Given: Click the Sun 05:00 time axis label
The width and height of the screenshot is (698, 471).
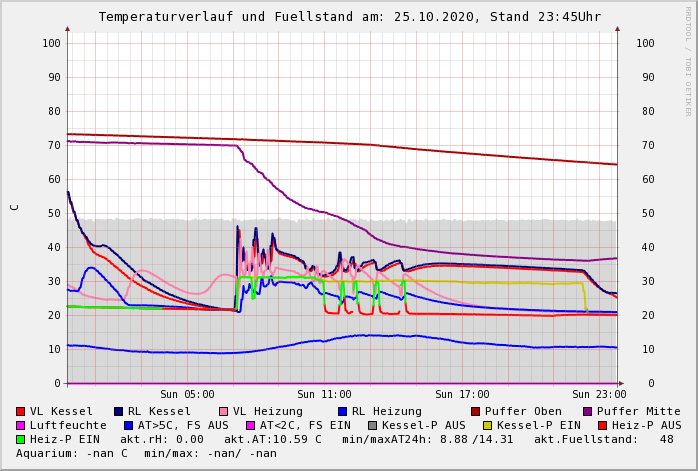Looking at the screenshot, I should coord(187,394).
